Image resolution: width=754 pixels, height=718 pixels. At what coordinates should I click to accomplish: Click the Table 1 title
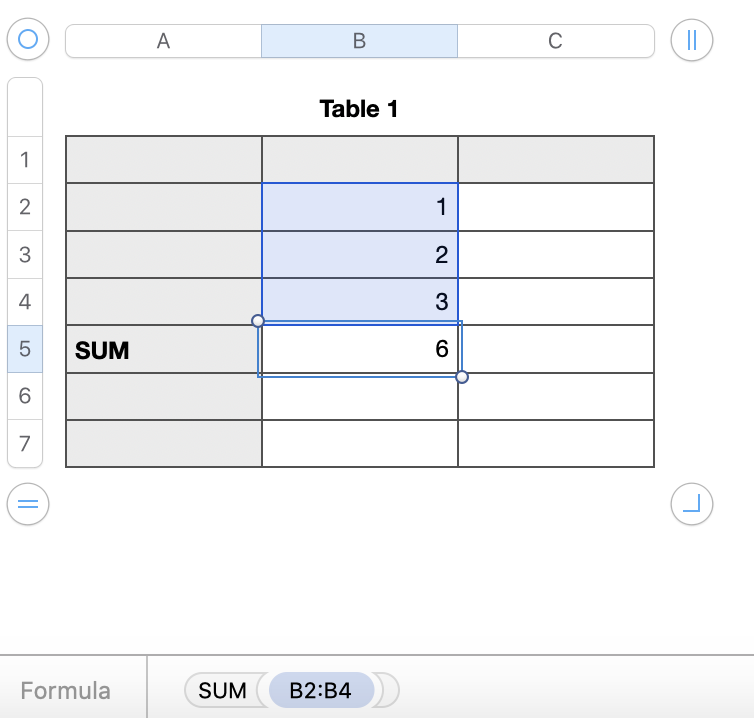click(x=359, y=109)
